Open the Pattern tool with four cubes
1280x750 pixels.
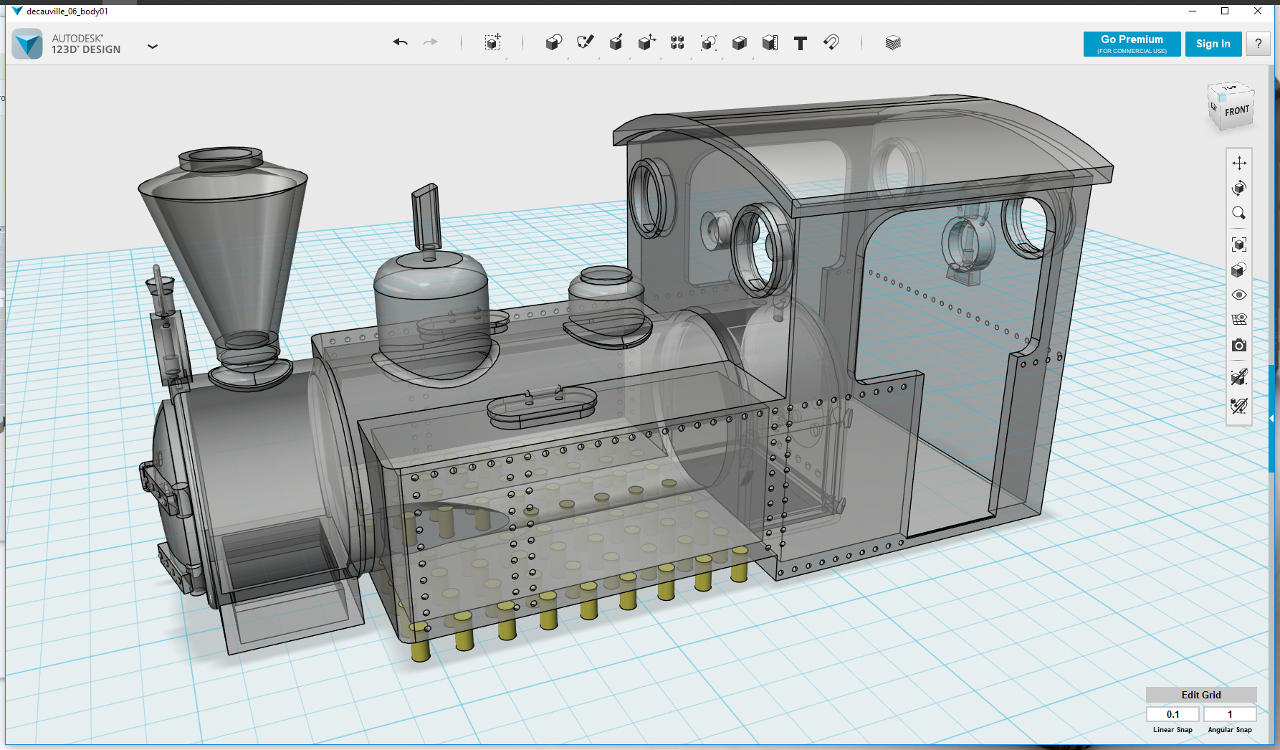(677, 42)
